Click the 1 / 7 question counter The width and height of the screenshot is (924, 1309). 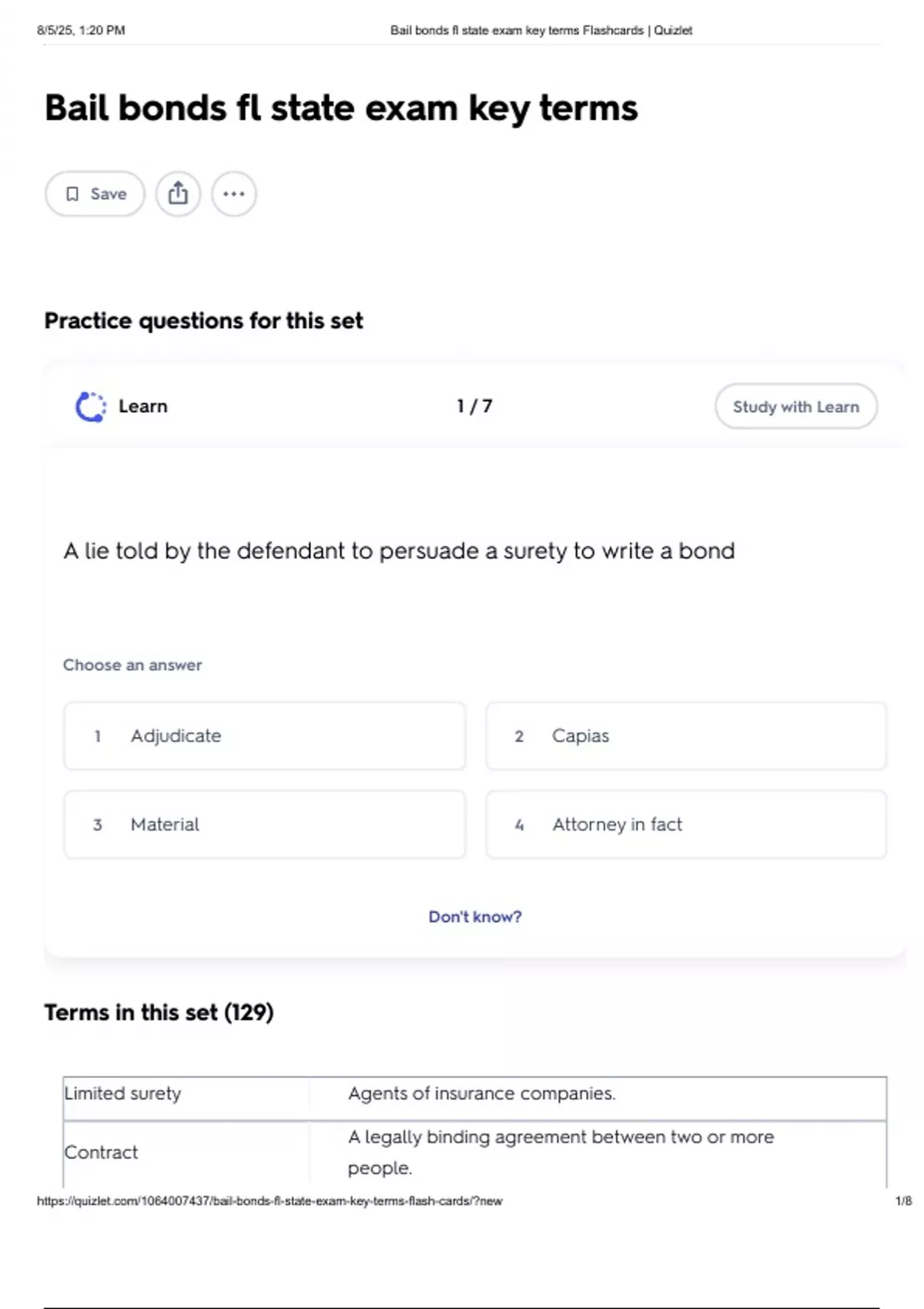click(x=474, y=407)
